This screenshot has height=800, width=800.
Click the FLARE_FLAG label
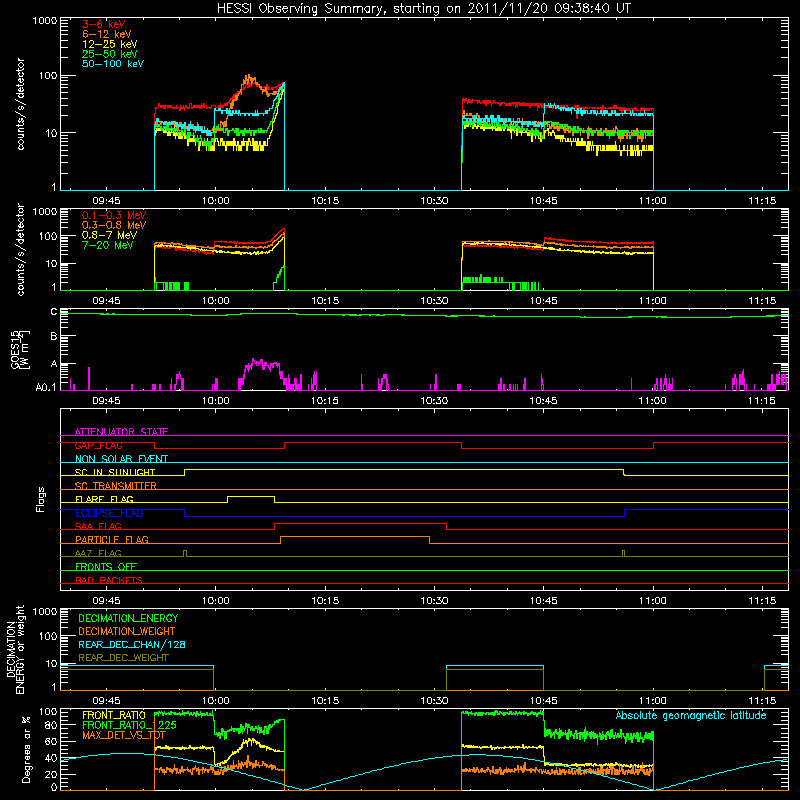point(104,499)
